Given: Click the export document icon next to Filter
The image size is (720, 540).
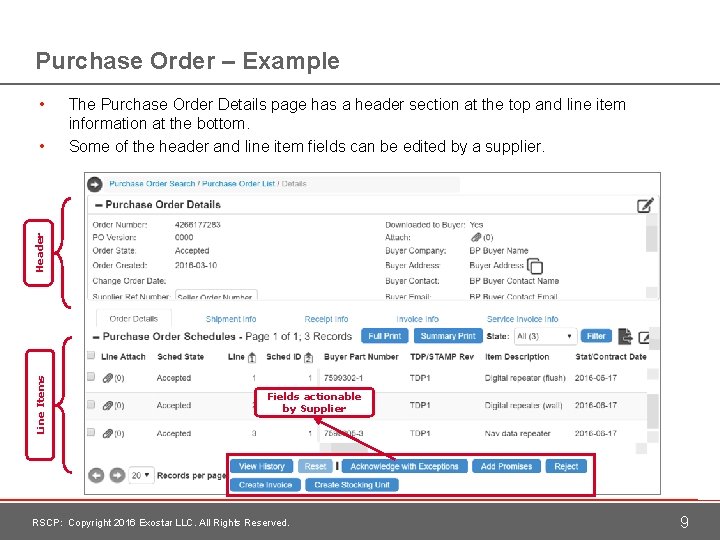Looking at the screenshot, I should 624,337.
